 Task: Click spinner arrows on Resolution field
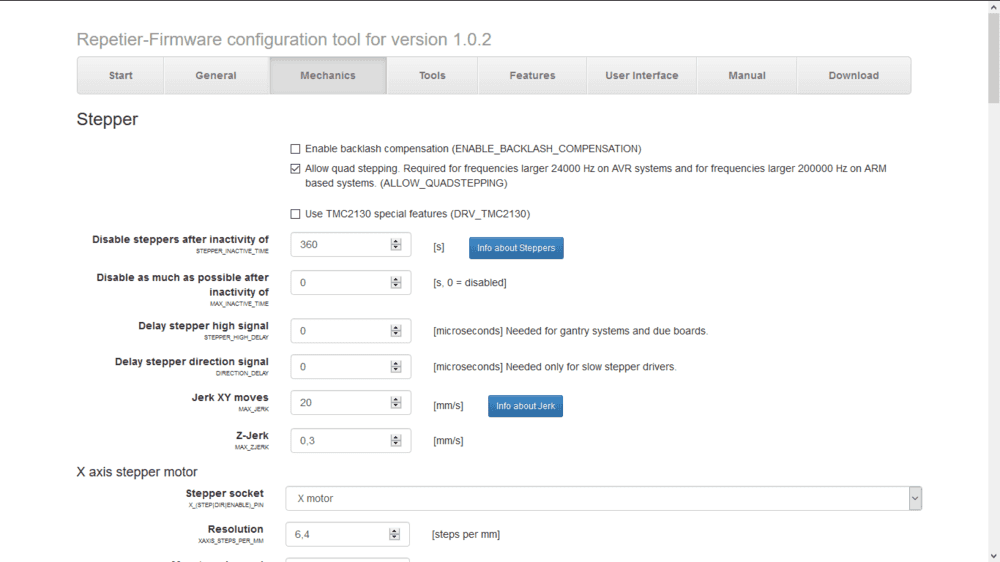pos(394,535)
